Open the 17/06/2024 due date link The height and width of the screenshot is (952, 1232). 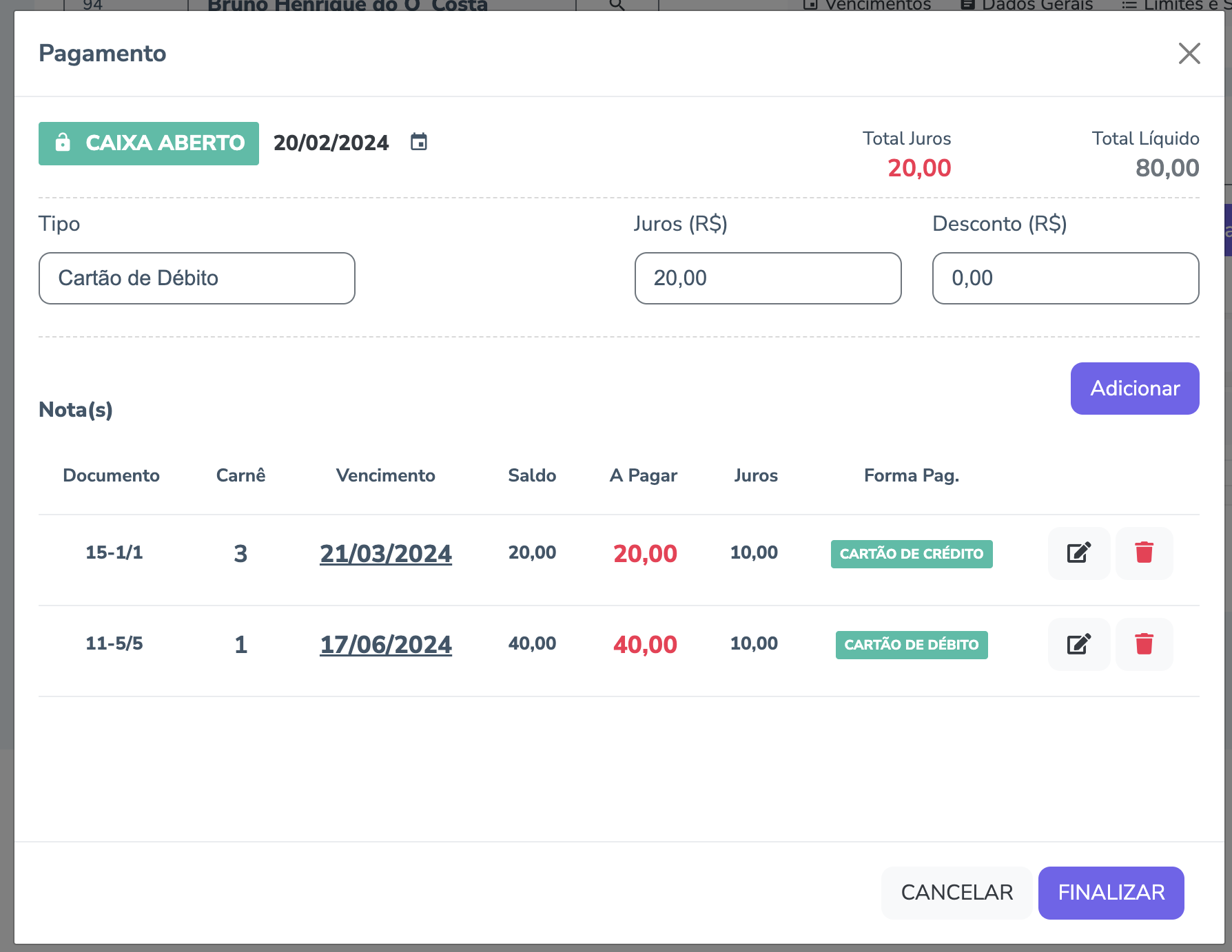point(386,645)
